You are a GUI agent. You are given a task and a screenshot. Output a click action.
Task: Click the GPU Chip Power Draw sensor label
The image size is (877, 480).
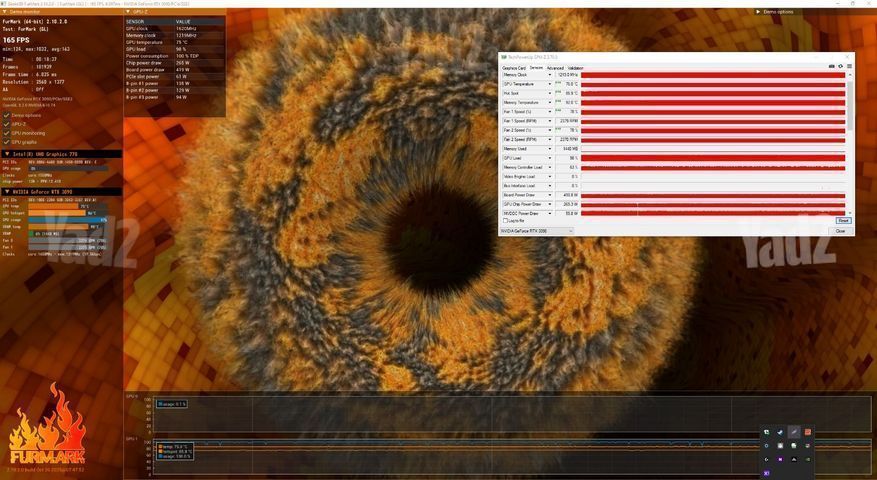[x=522, y=204]
